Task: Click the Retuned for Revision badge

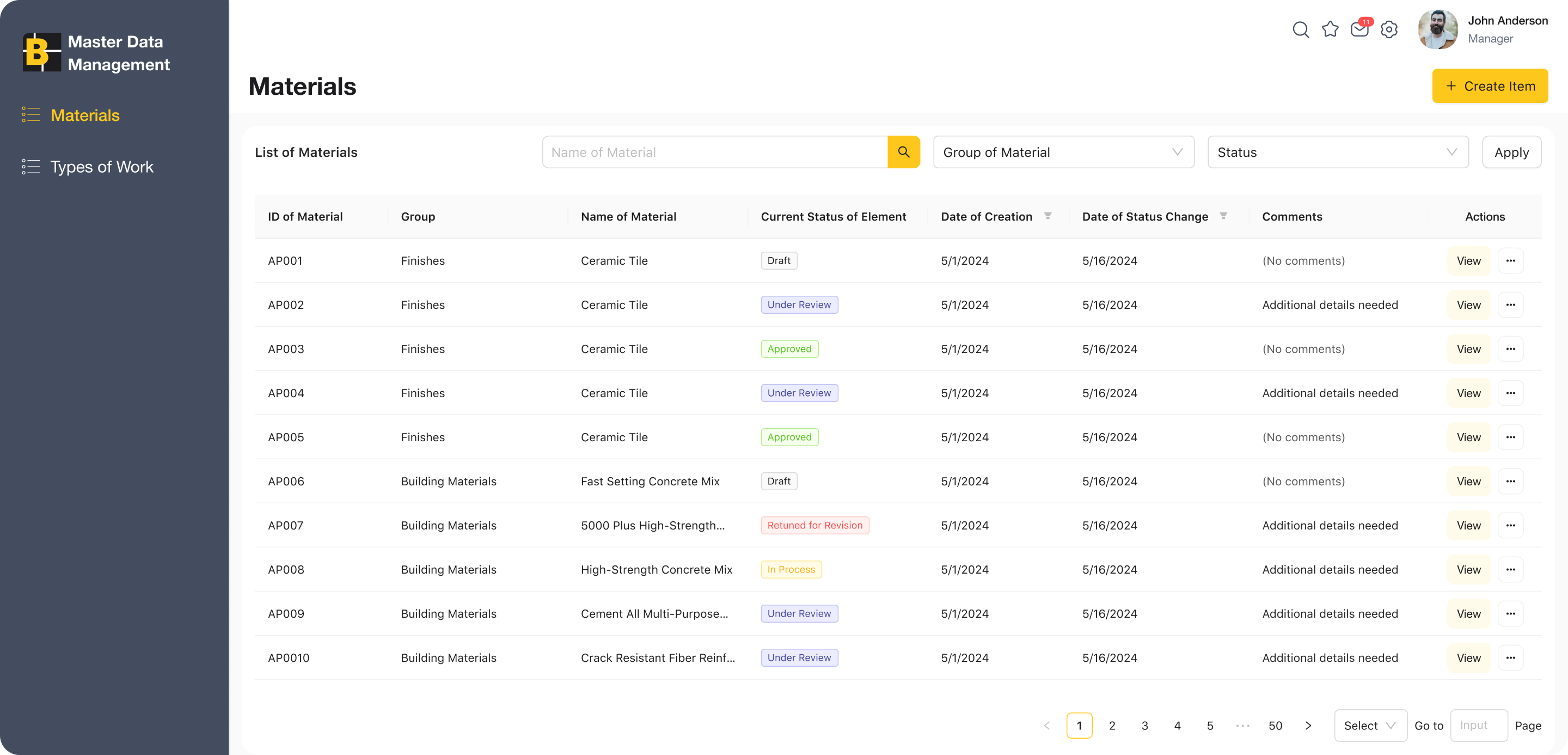Action: tap(814, 526)
